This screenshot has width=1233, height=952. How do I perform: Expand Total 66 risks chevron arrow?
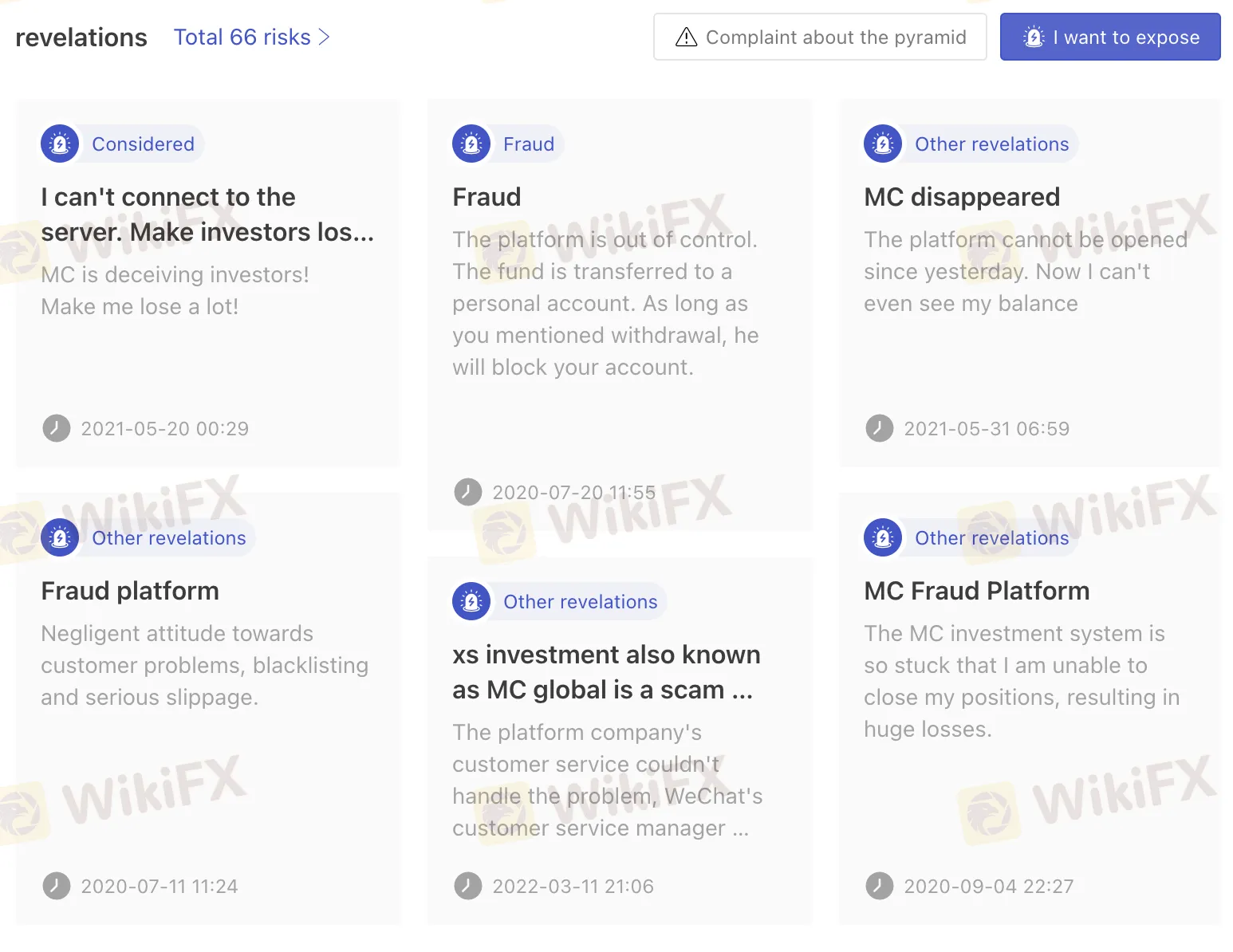click(324, 37)
